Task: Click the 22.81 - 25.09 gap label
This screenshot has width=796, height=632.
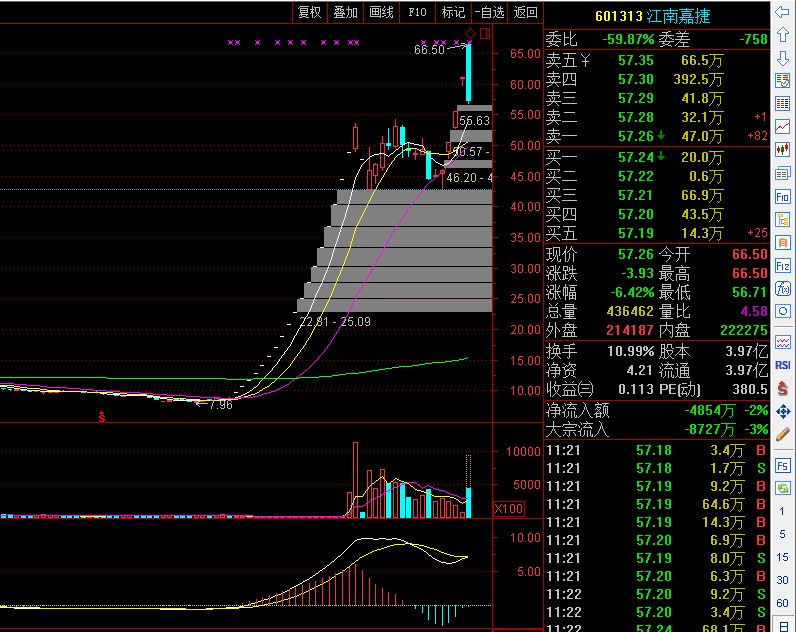Action: (335, 321)
